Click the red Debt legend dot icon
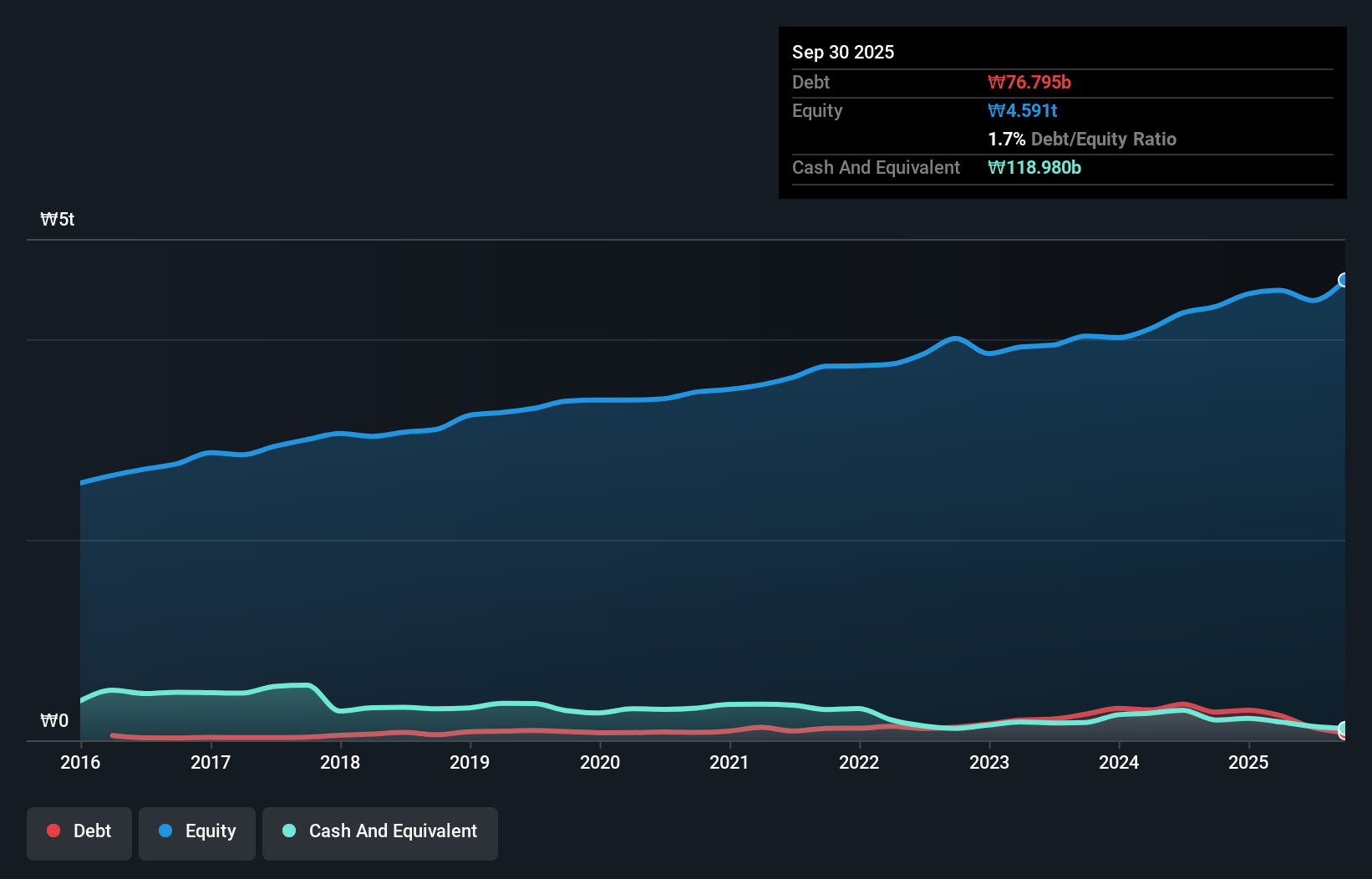The image size is (1372, 879). click(53, 831)
